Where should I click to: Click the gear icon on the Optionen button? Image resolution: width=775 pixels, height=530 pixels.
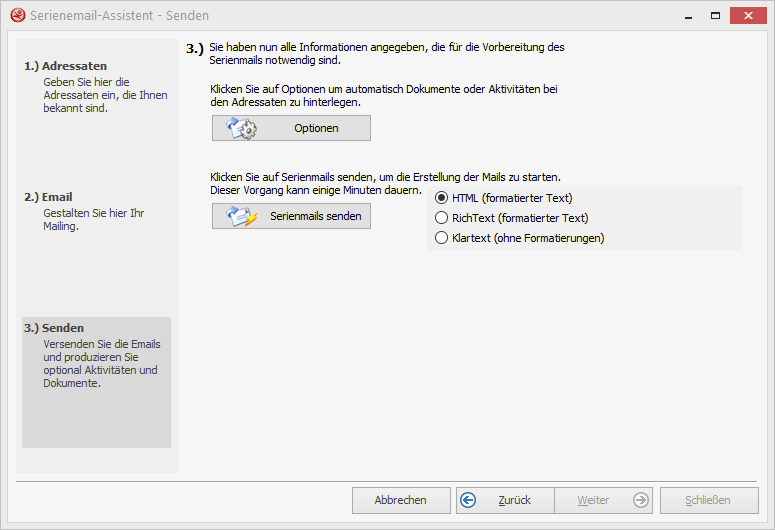coord(241,128)
